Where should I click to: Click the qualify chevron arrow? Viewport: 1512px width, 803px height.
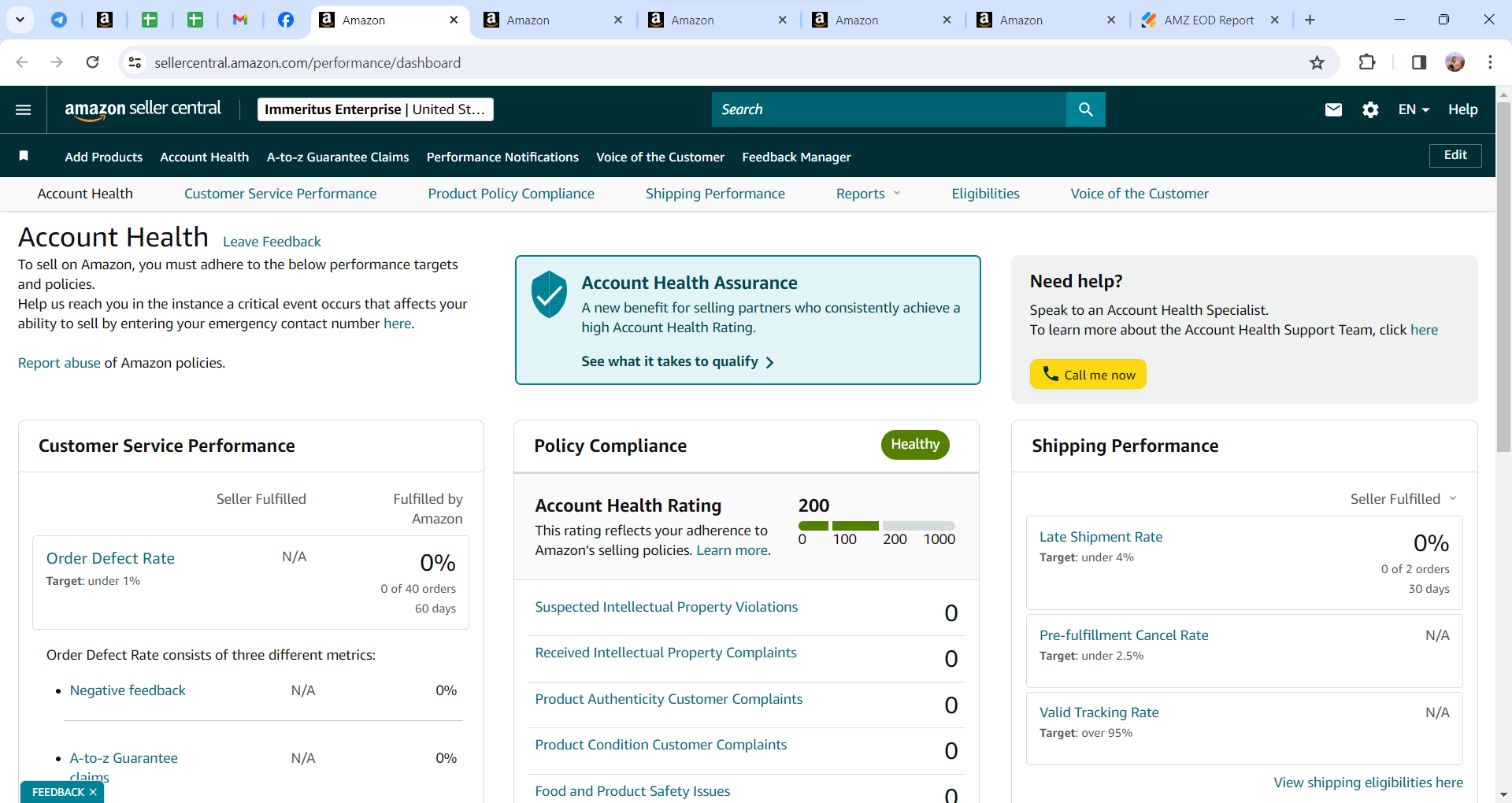click(x=770, y=362)
